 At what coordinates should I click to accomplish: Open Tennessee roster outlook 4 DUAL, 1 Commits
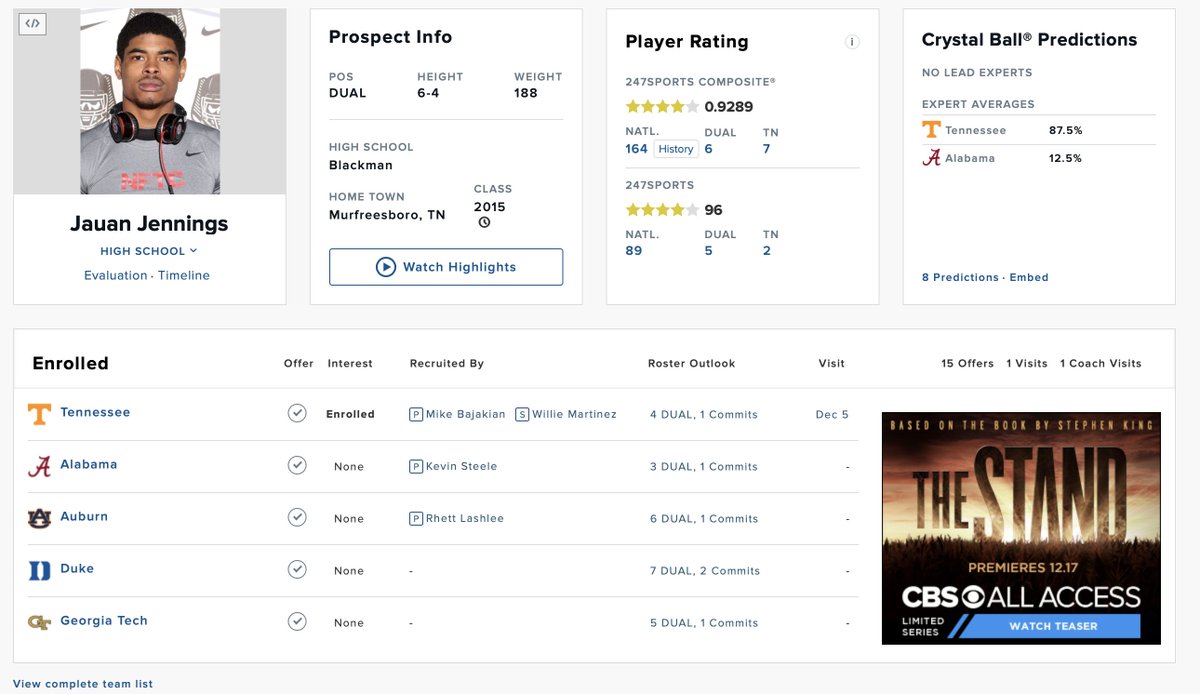click(x=704, y=414)
